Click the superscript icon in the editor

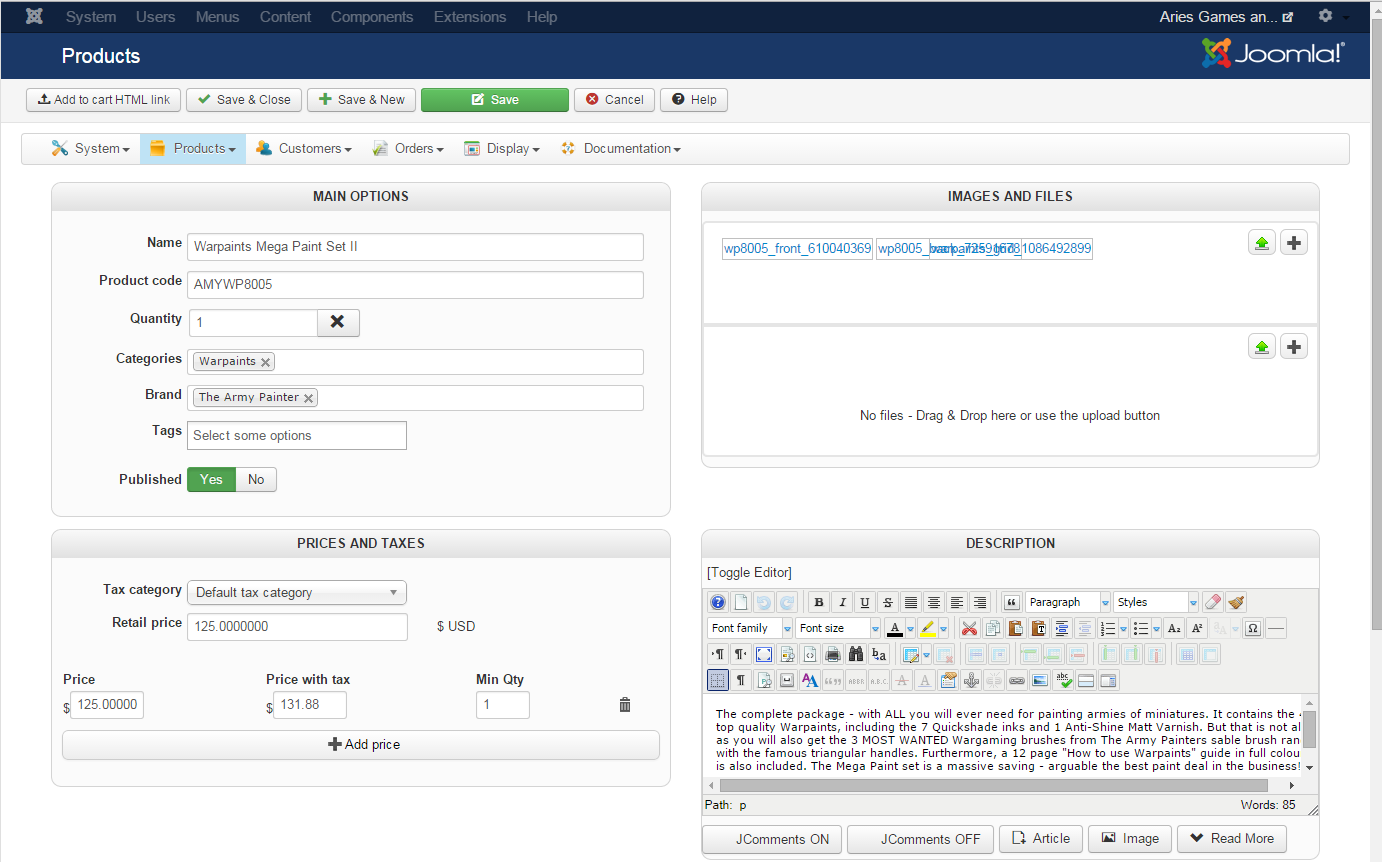tap(1197, 628)
